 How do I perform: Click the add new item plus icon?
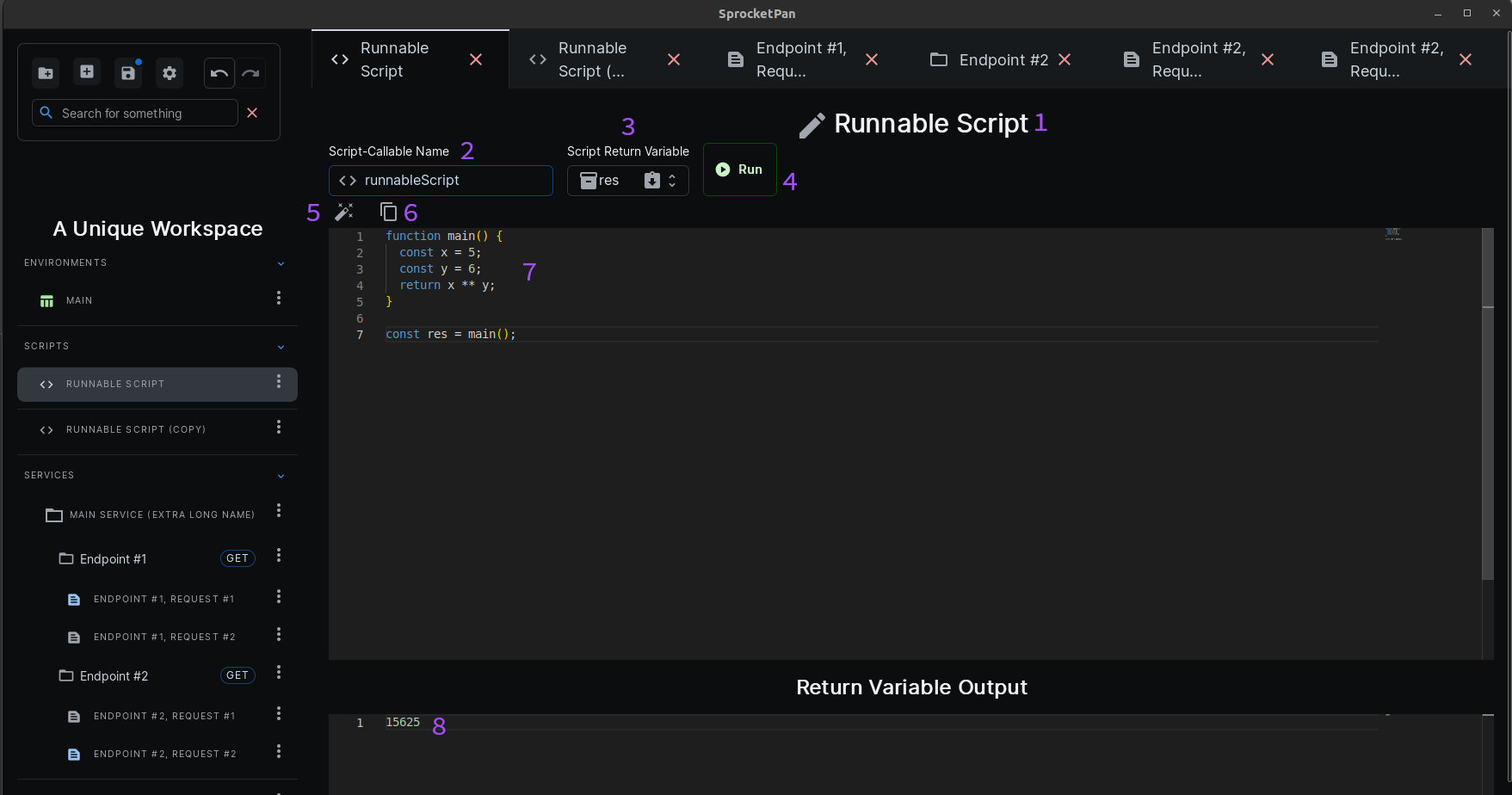(x=87, y=72)
